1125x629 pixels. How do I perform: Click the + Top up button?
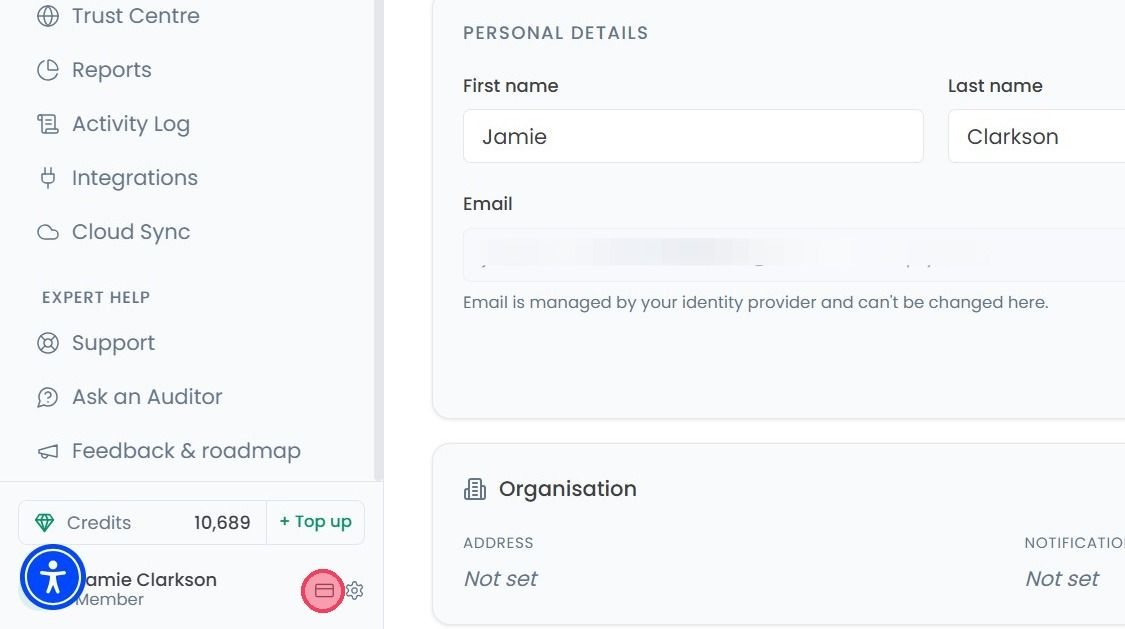click(316, 522)
